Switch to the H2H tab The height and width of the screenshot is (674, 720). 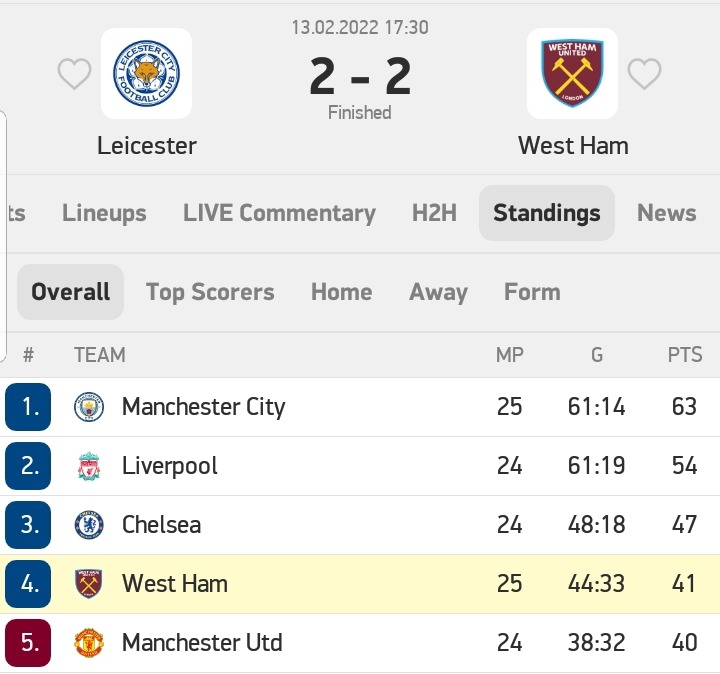[x=434, y=213]
